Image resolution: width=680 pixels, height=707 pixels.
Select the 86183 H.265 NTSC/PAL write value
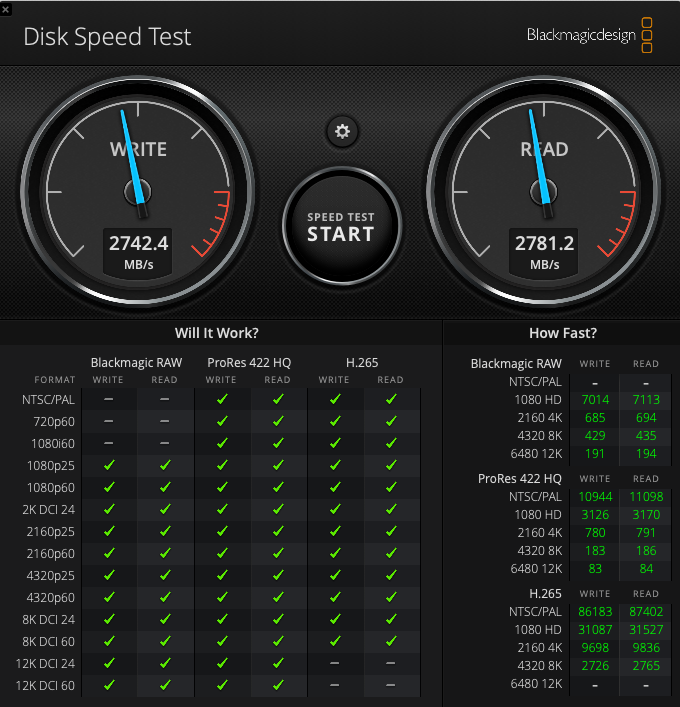click(595, 612)
